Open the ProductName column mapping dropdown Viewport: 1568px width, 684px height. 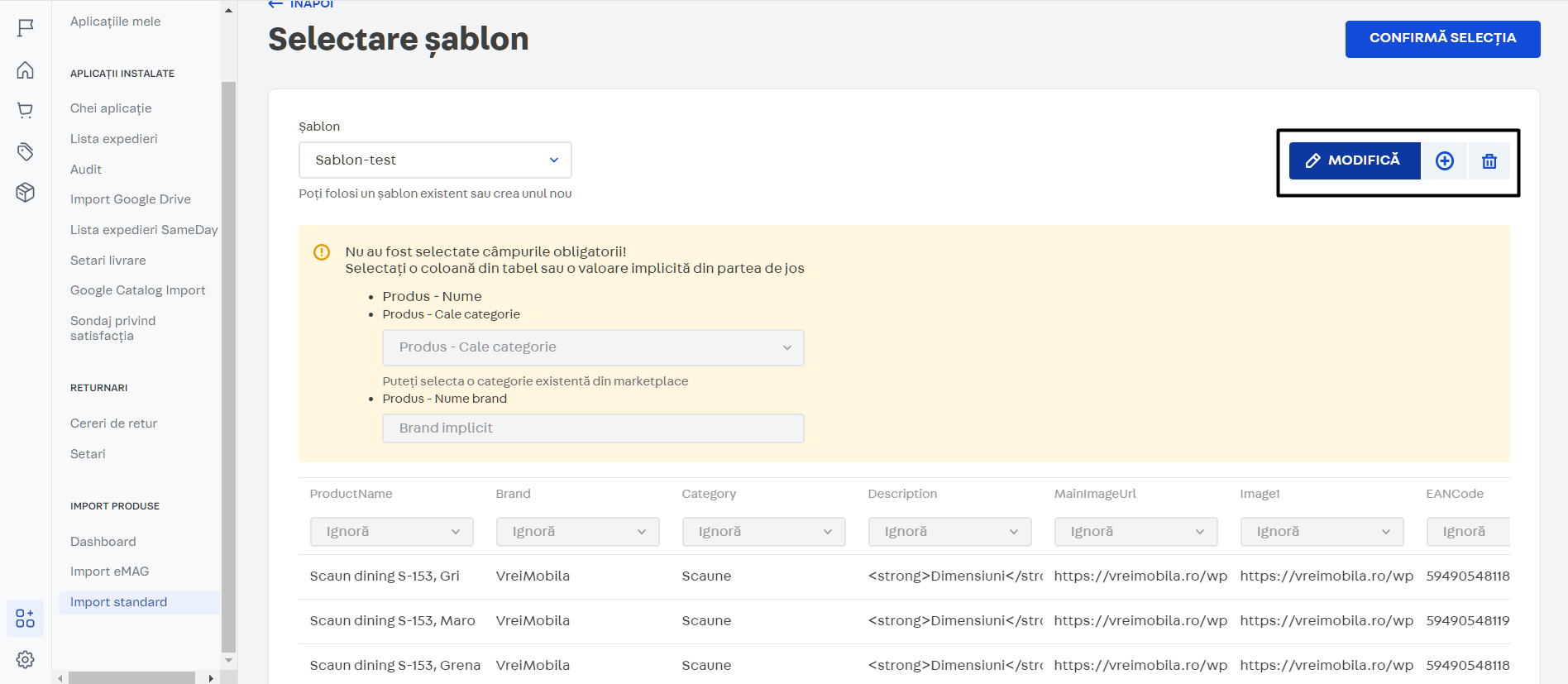click(391, 532)
